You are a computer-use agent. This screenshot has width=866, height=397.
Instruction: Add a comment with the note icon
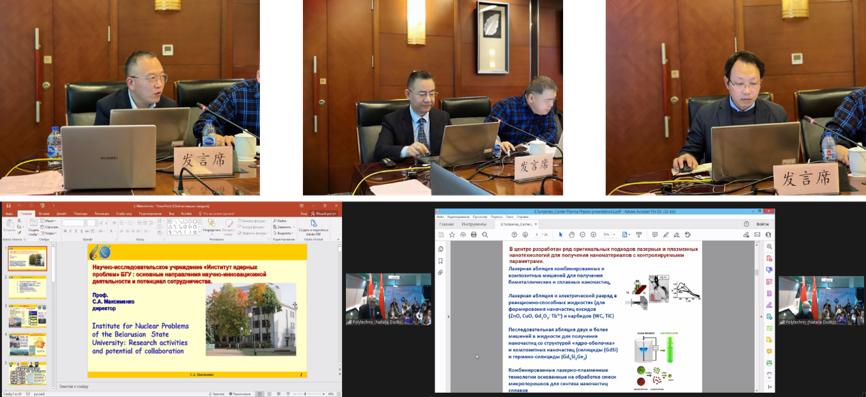point(654,235)
